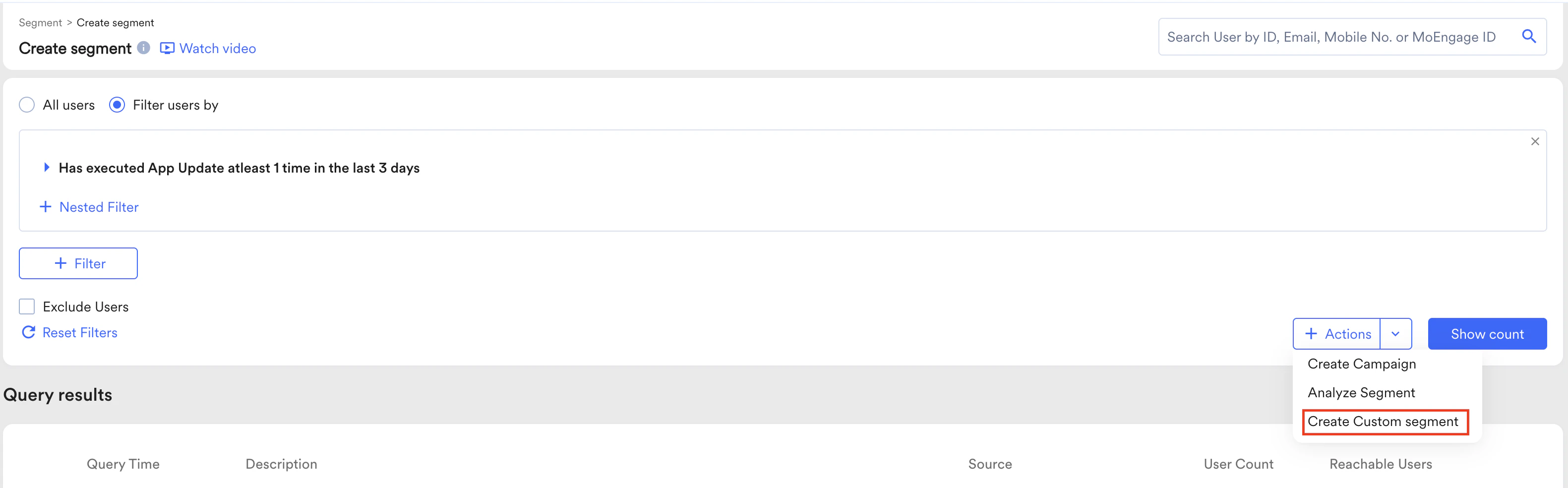Screen dimensions: 1568x488
Task: Expand the App Update filter condition details
Action: [x=48, y=167]
